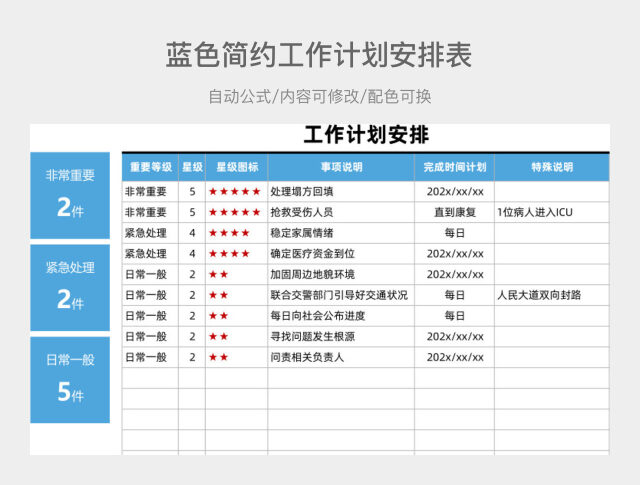Select the 紧急处理 summary card
Screen dimensions: 640x485
click(70, 286)
